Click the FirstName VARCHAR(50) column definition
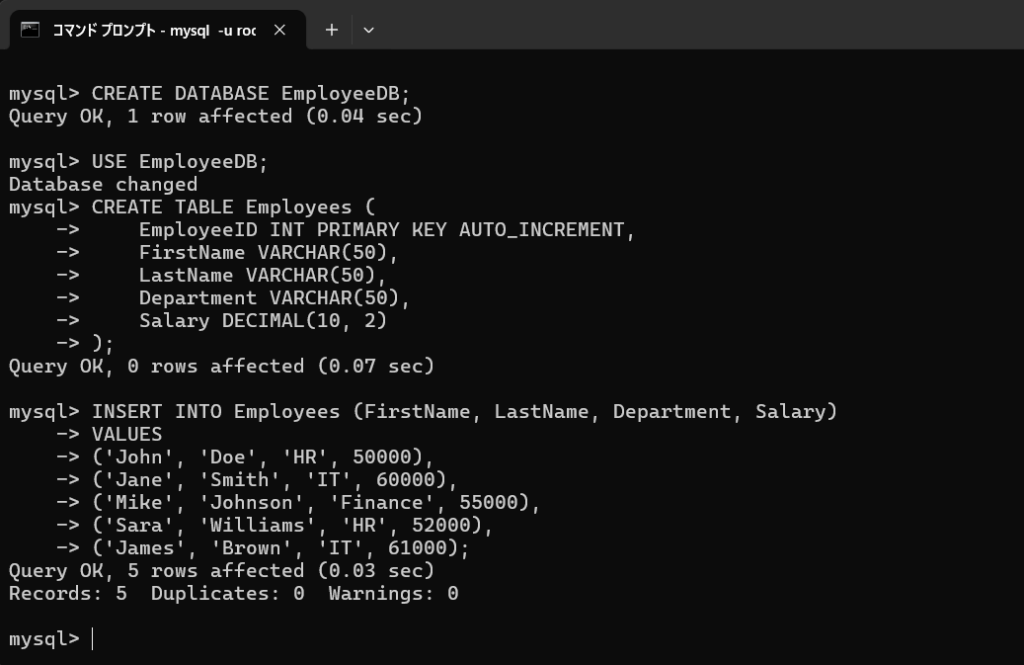The height and width of the screenshot is (665, 1024). click(x=268, y=253)
